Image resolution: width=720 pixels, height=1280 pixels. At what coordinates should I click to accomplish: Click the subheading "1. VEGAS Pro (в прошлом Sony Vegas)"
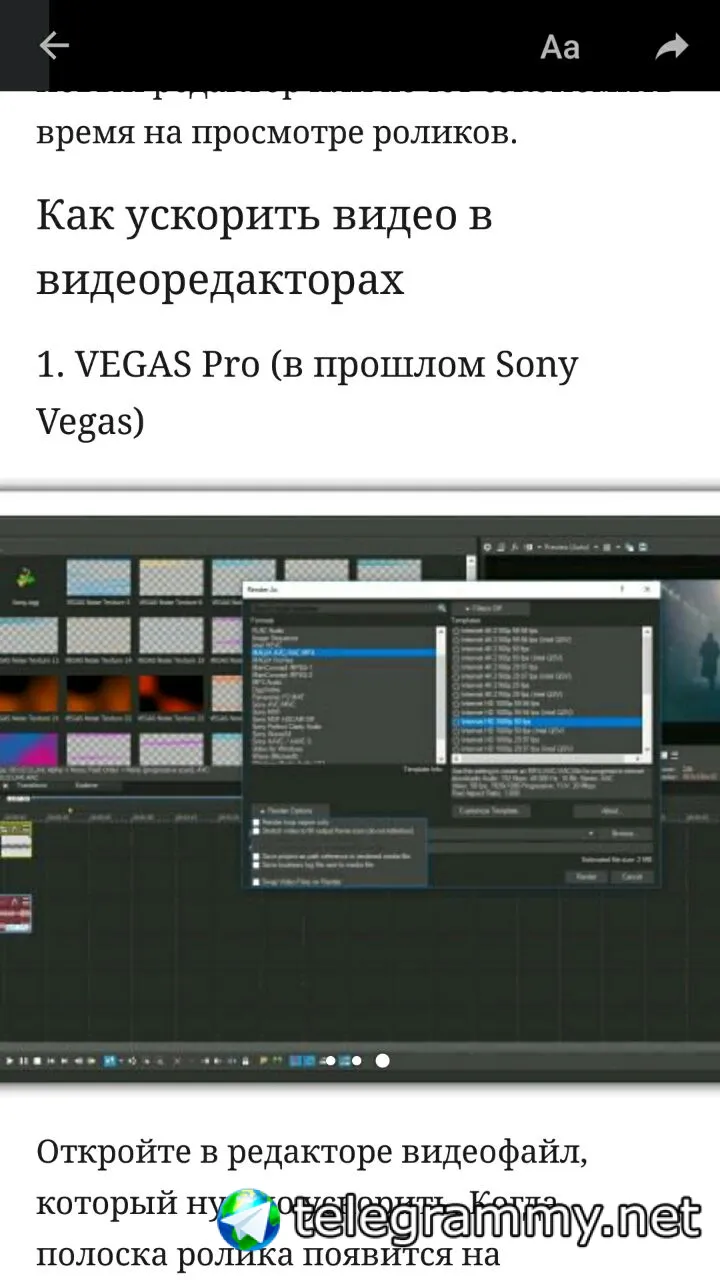point(307,392)
